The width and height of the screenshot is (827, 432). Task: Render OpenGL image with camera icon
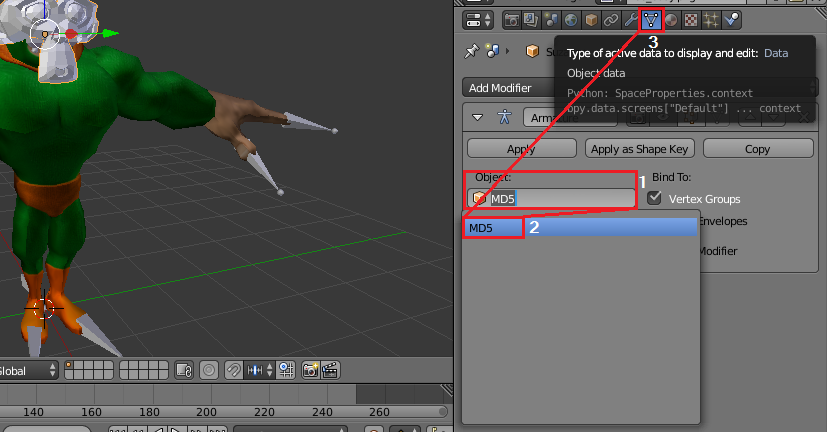311,370
